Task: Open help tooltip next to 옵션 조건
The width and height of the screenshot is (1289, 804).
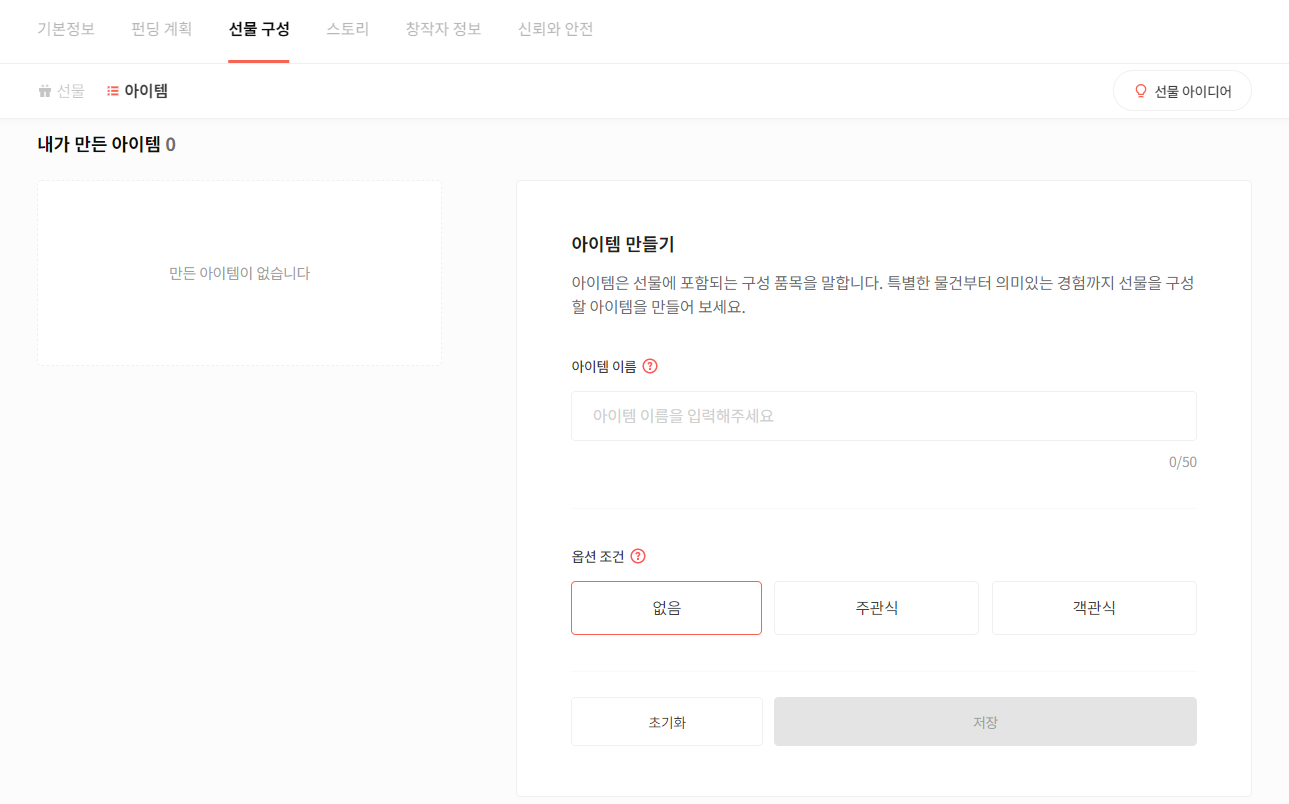Action: tap(638, 556)
